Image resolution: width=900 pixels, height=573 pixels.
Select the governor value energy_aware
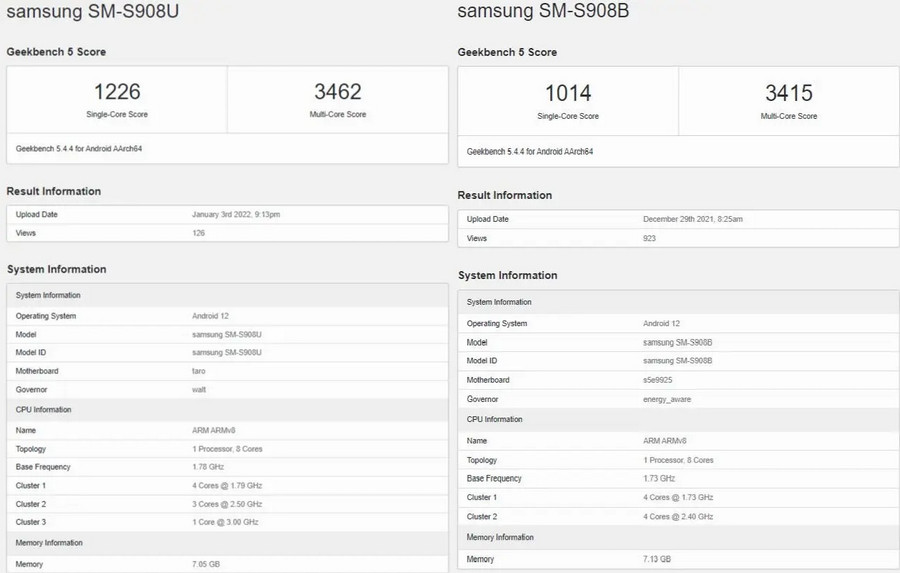pos(666,398)
